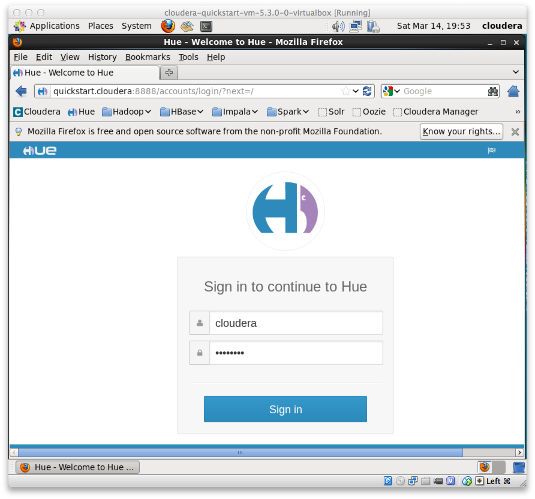Open the terminal launcher in the top panel
This screenshot has height=499, width=535.
206,26
